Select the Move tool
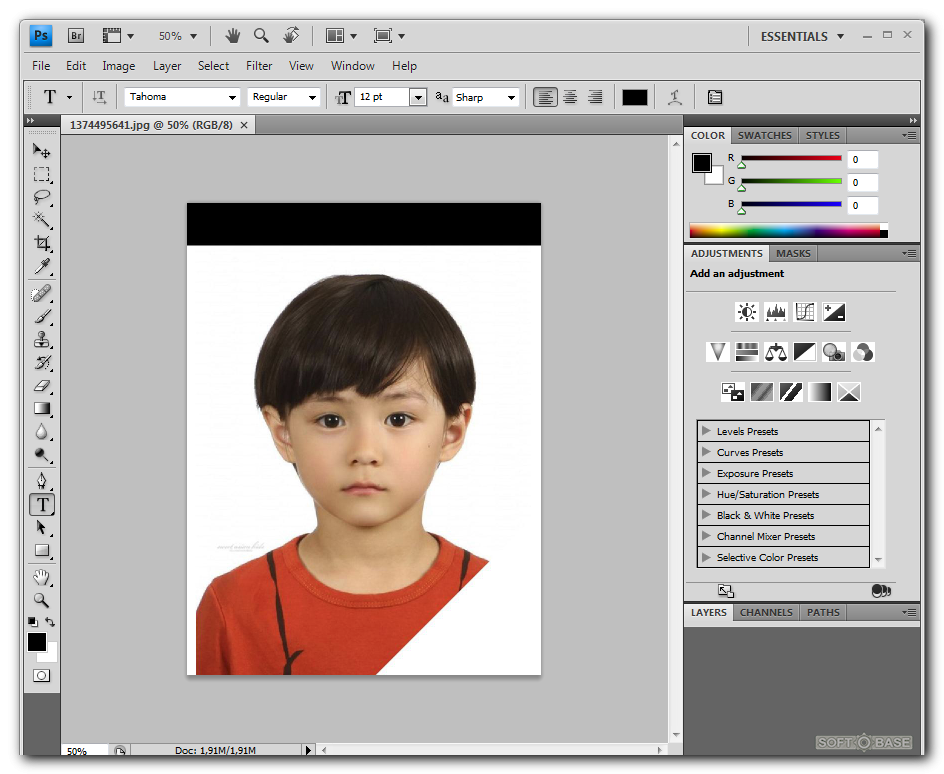 coord(42,151)
